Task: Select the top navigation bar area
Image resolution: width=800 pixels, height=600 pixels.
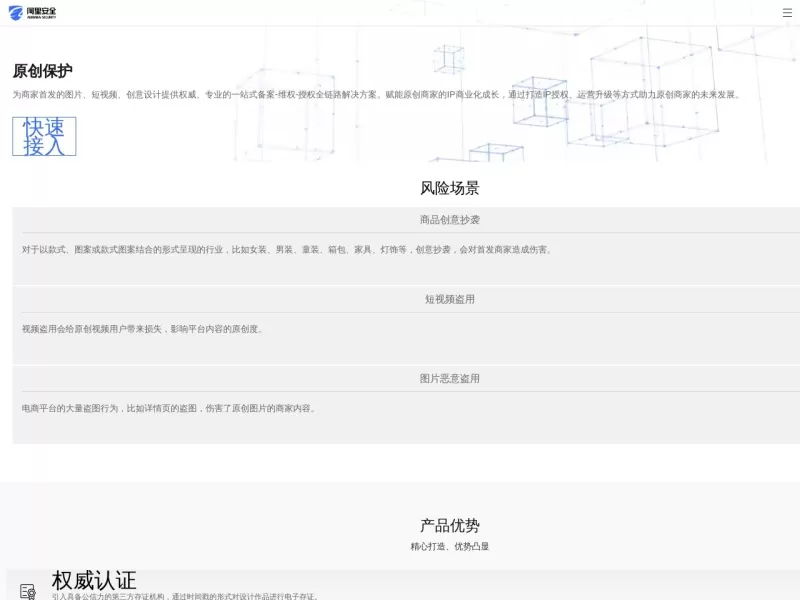Action: tap(400, 12)
